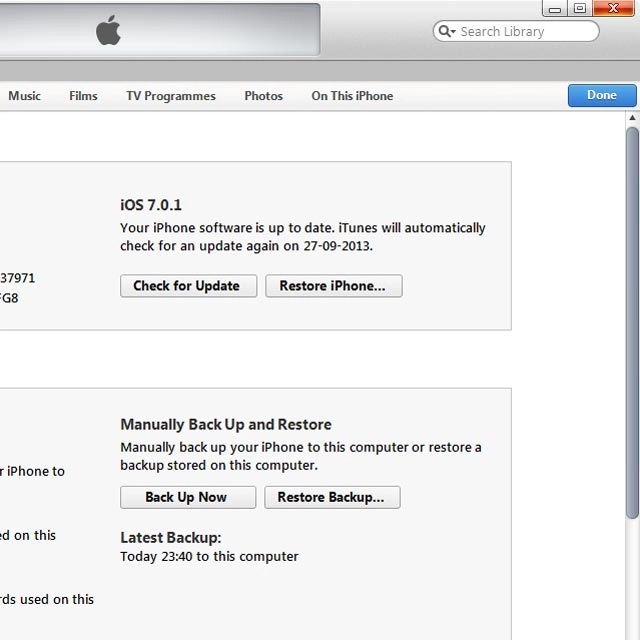This screenshot has height=640, width=640.
Task: Click Check for Update button
Action: tap(187, 286)
